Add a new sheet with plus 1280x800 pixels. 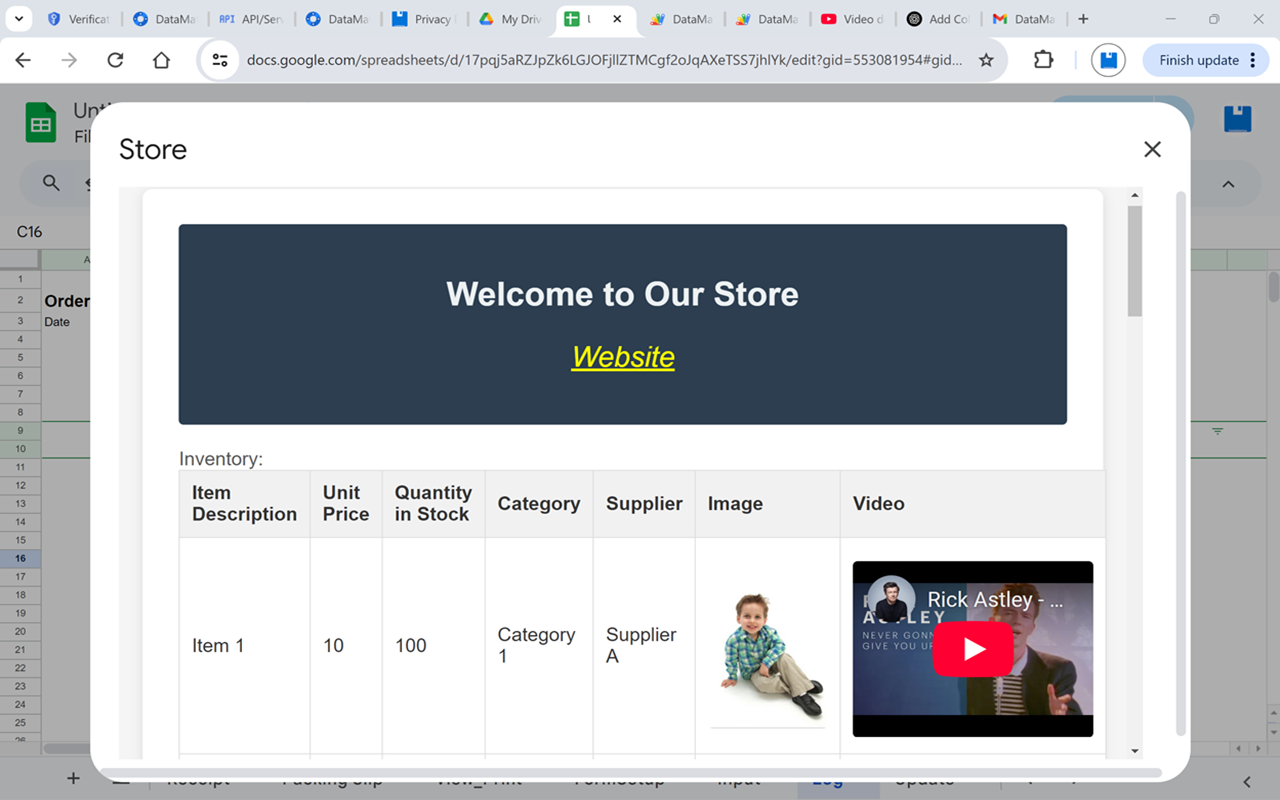tap(72, 779)
